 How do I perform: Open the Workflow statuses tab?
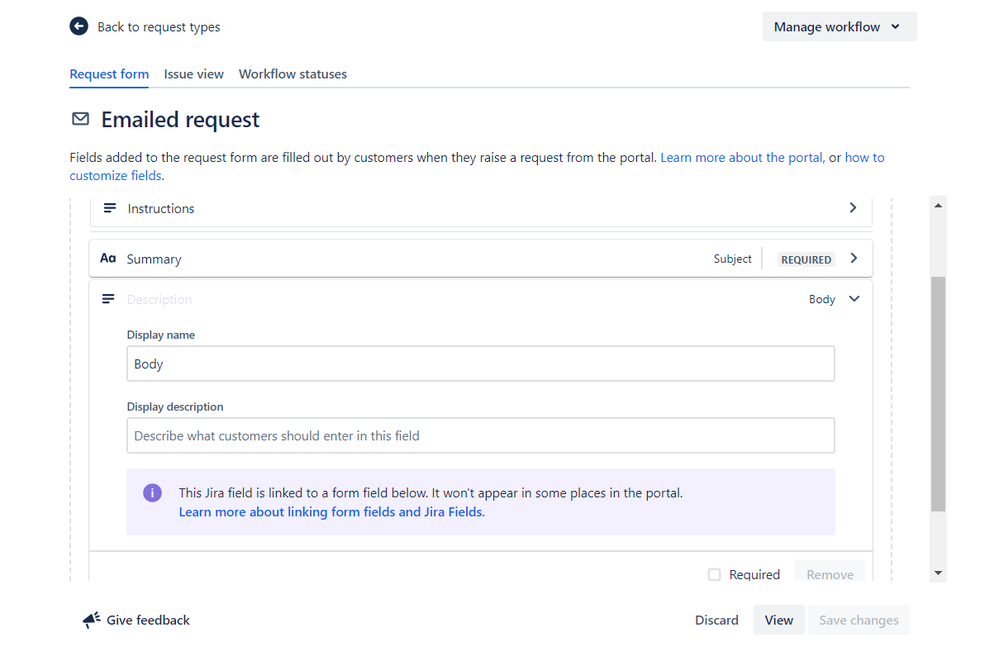click(293, 74)
